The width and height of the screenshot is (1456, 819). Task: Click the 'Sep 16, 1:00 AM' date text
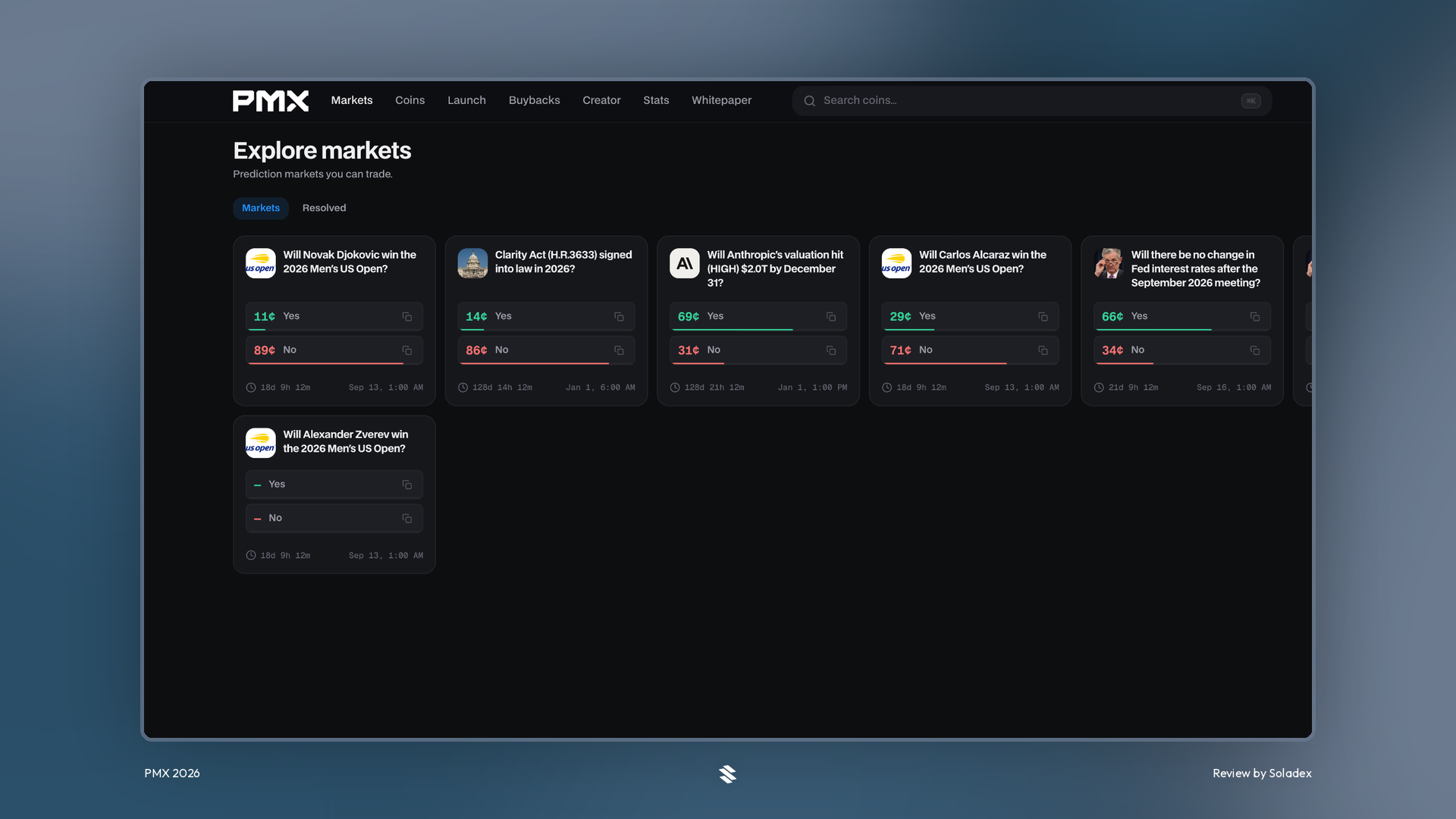click(1234, 388)
